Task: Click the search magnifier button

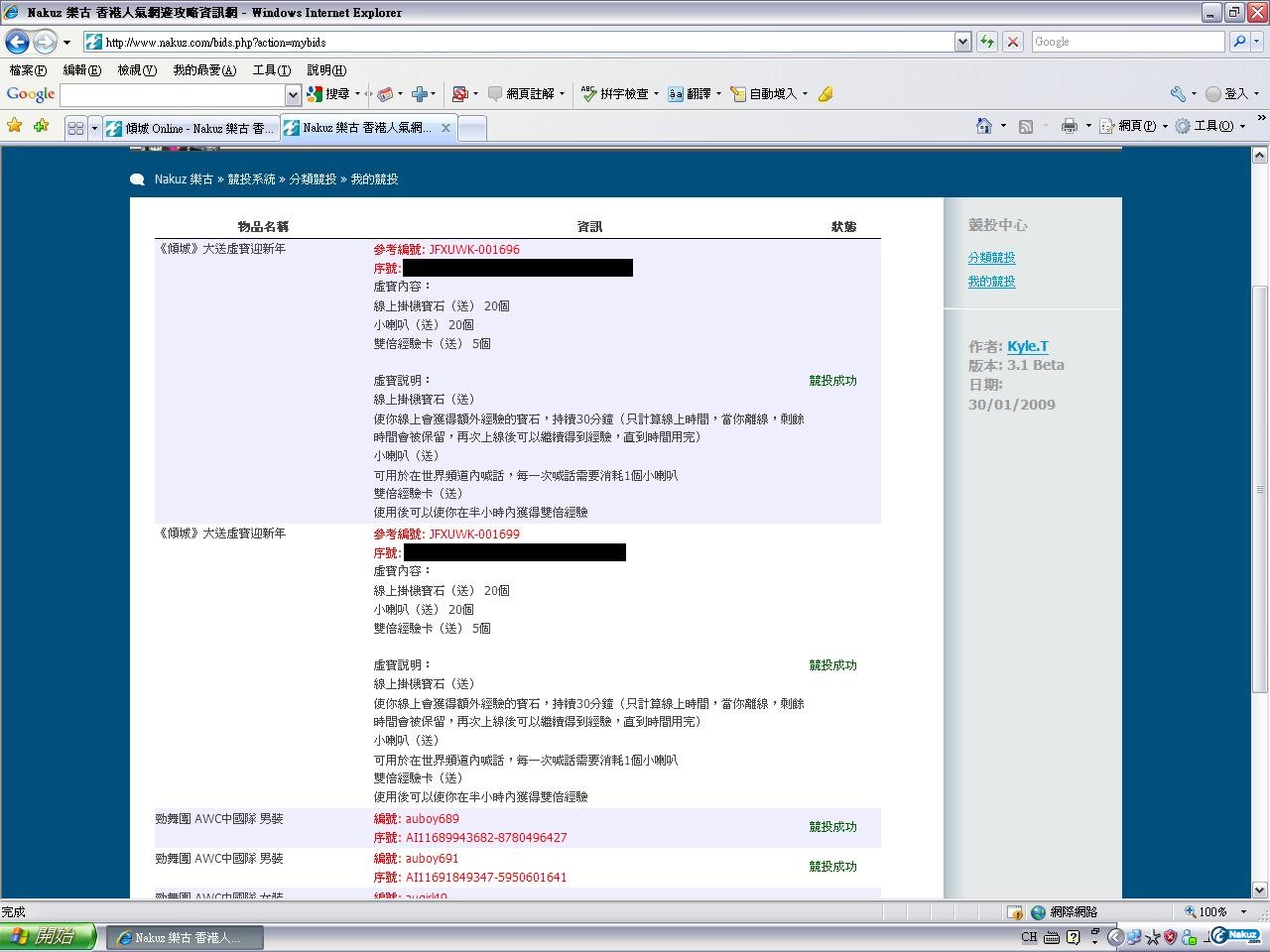Action: pyautogui.click(x=1238, y=42)
